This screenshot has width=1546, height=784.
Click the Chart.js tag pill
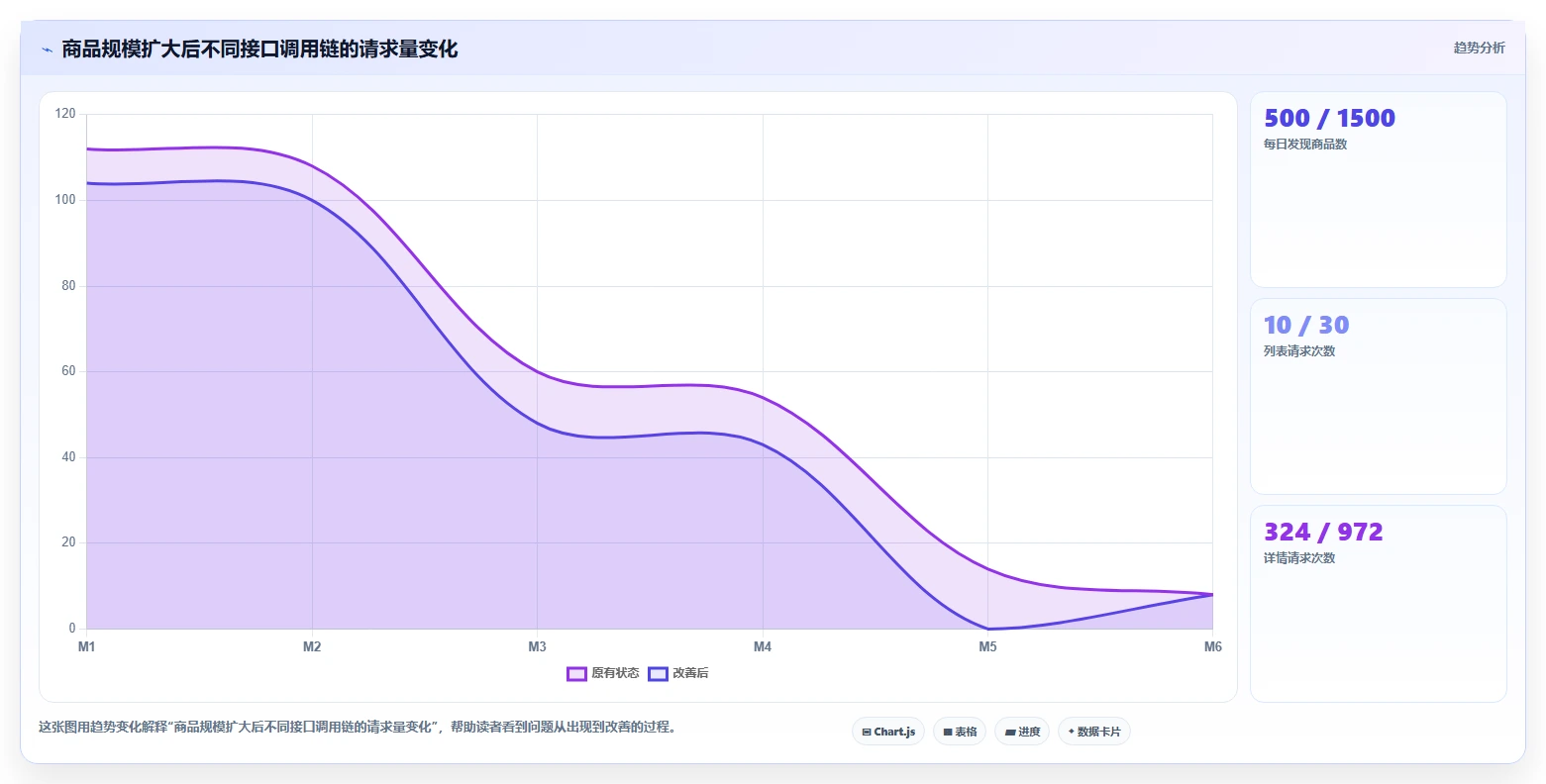pos(888,732)
